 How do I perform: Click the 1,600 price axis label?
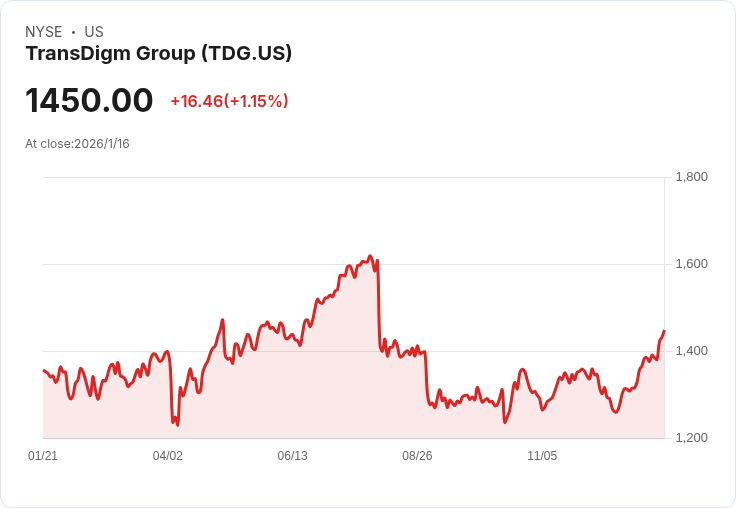(x=691, y=264)
